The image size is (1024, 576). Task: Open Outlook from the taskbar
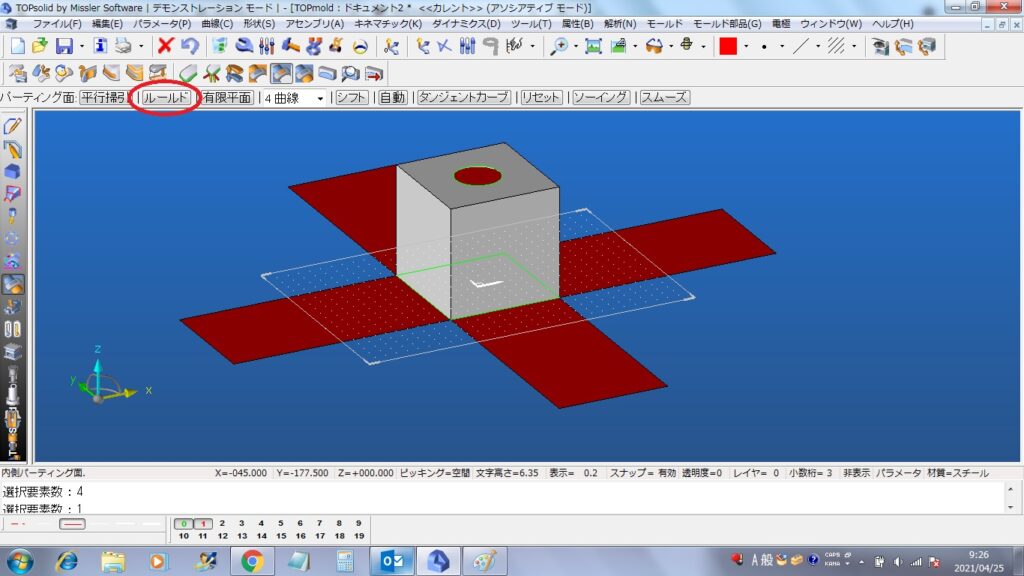[x=392, y=561]
